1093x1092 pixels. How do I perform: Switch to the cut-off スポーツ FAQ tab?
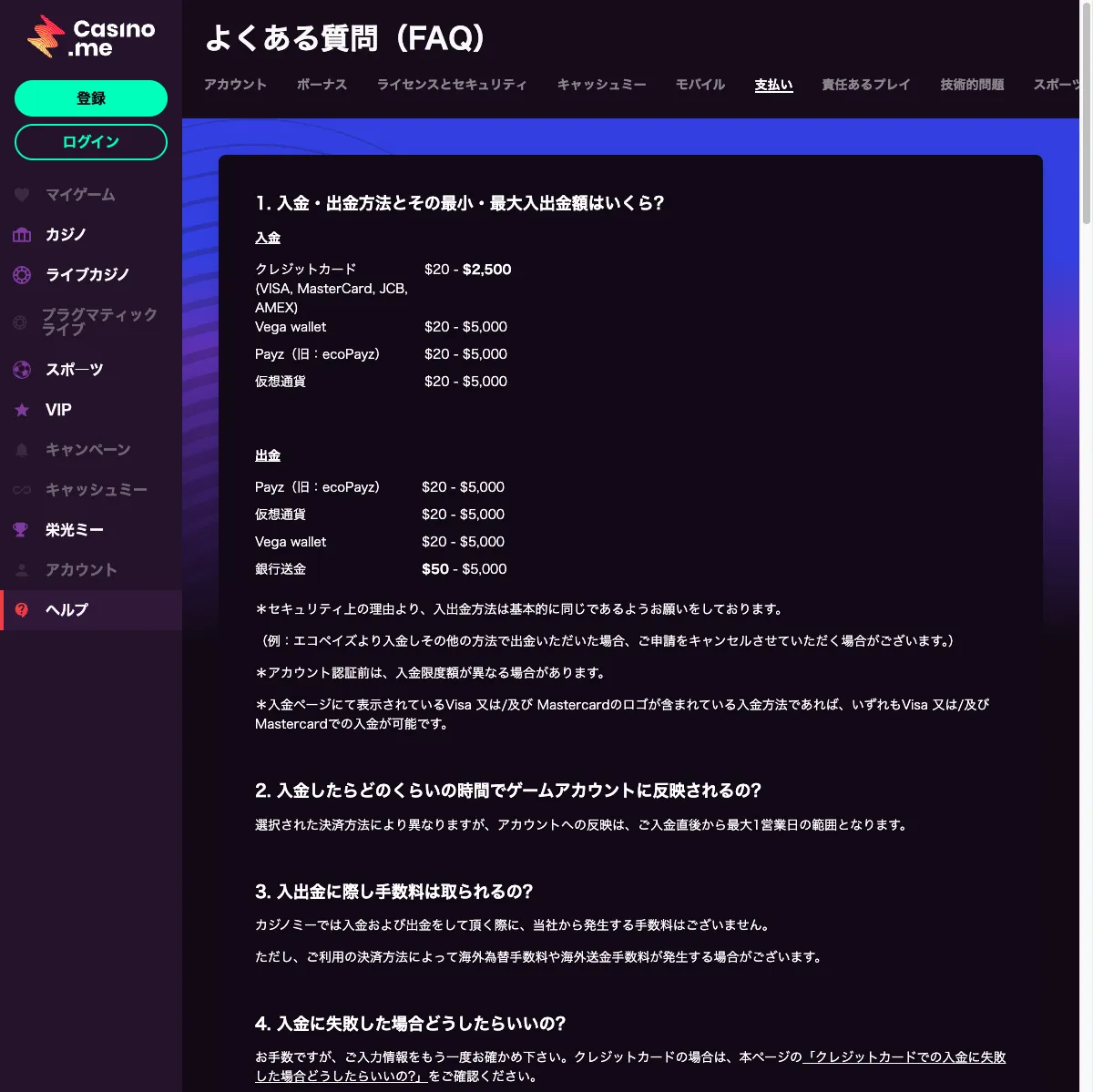pyautogui.click(x=1057, y=85)
